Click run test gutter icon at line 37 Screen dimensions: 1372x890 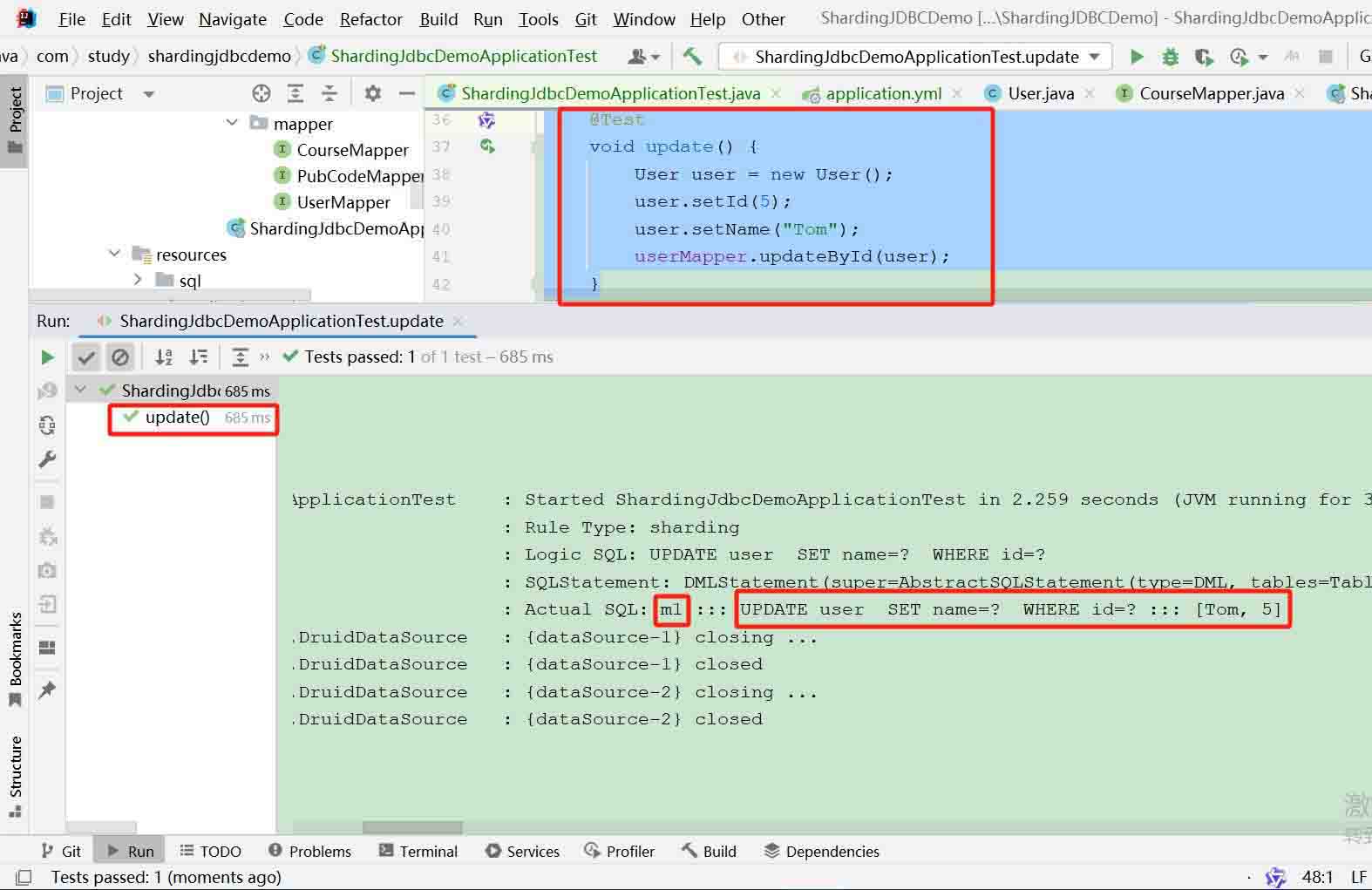pos(487,146)
